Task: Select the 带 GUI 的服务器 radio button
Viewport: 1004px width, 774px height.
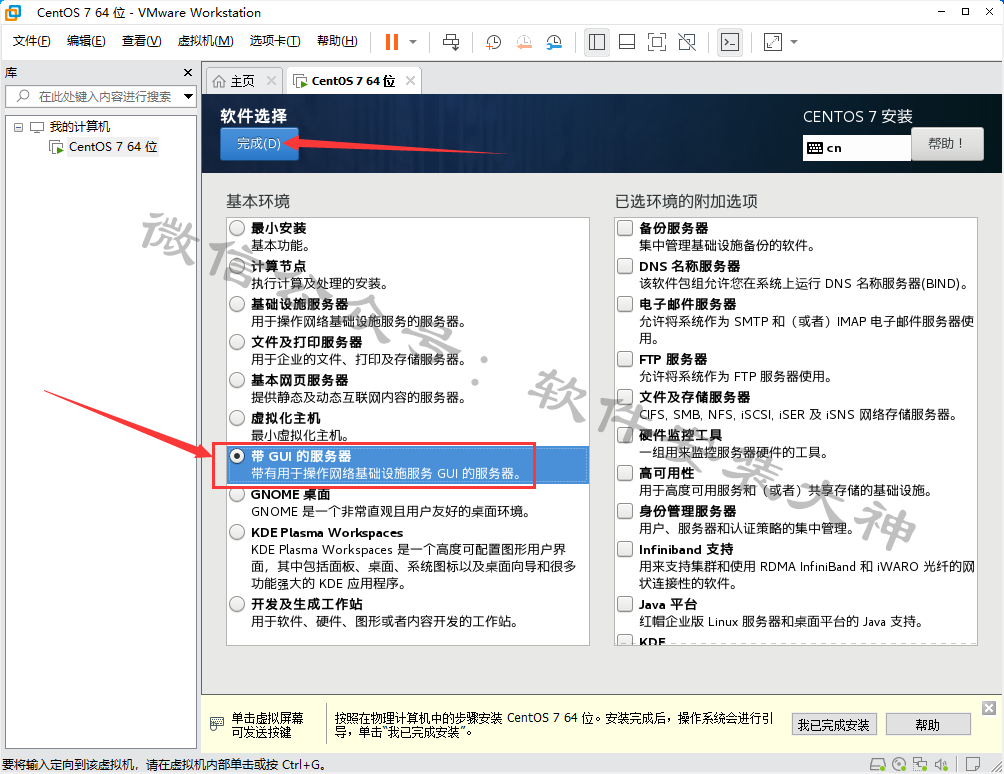Action: pos(237,456)
